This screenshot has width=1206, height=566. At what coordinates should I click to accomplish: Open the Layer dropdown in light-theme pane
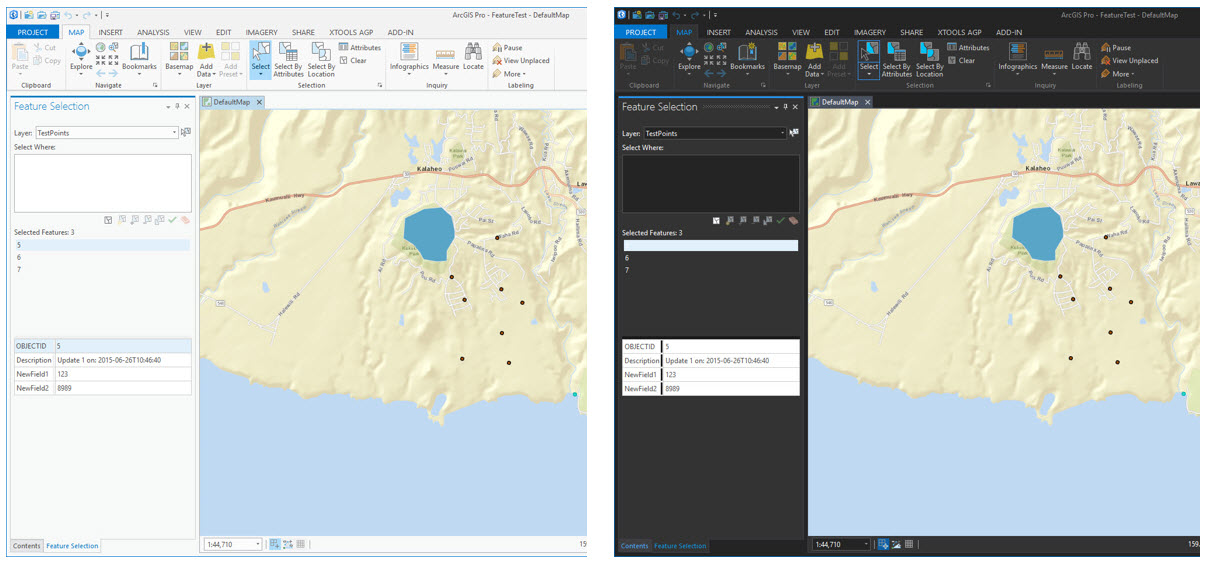coord(174,132)
